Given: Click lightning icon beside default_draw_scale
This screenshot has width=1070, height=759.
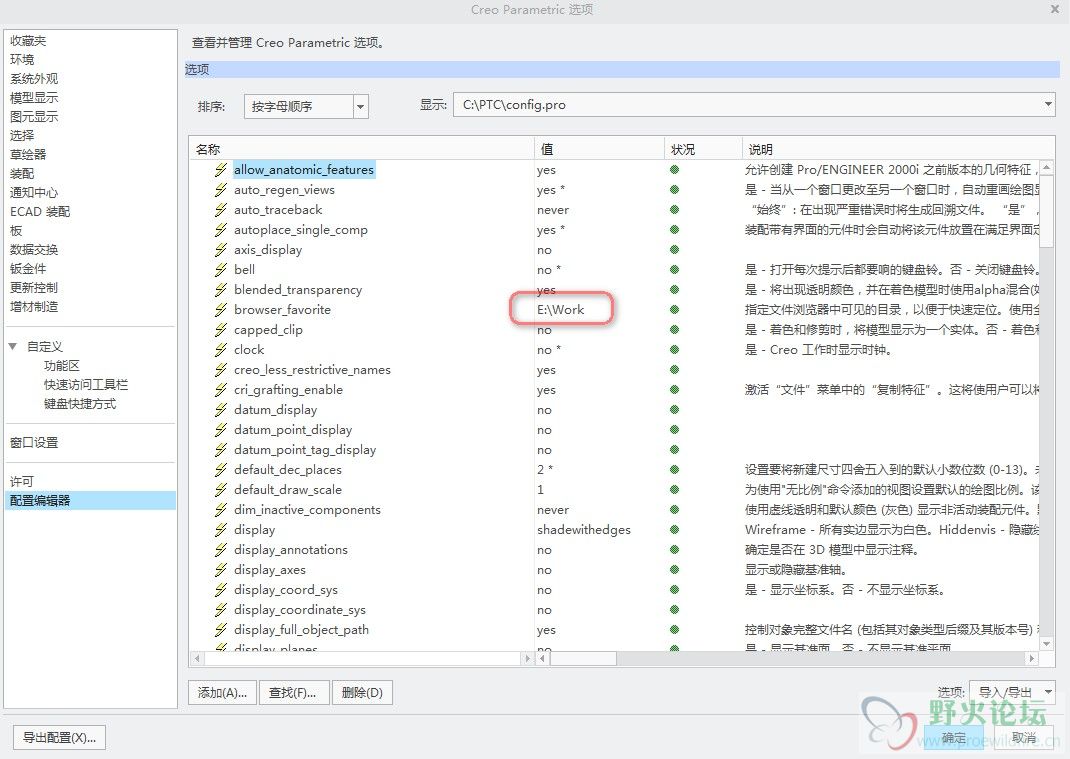Looking at the screenshot, I should 220,490.
